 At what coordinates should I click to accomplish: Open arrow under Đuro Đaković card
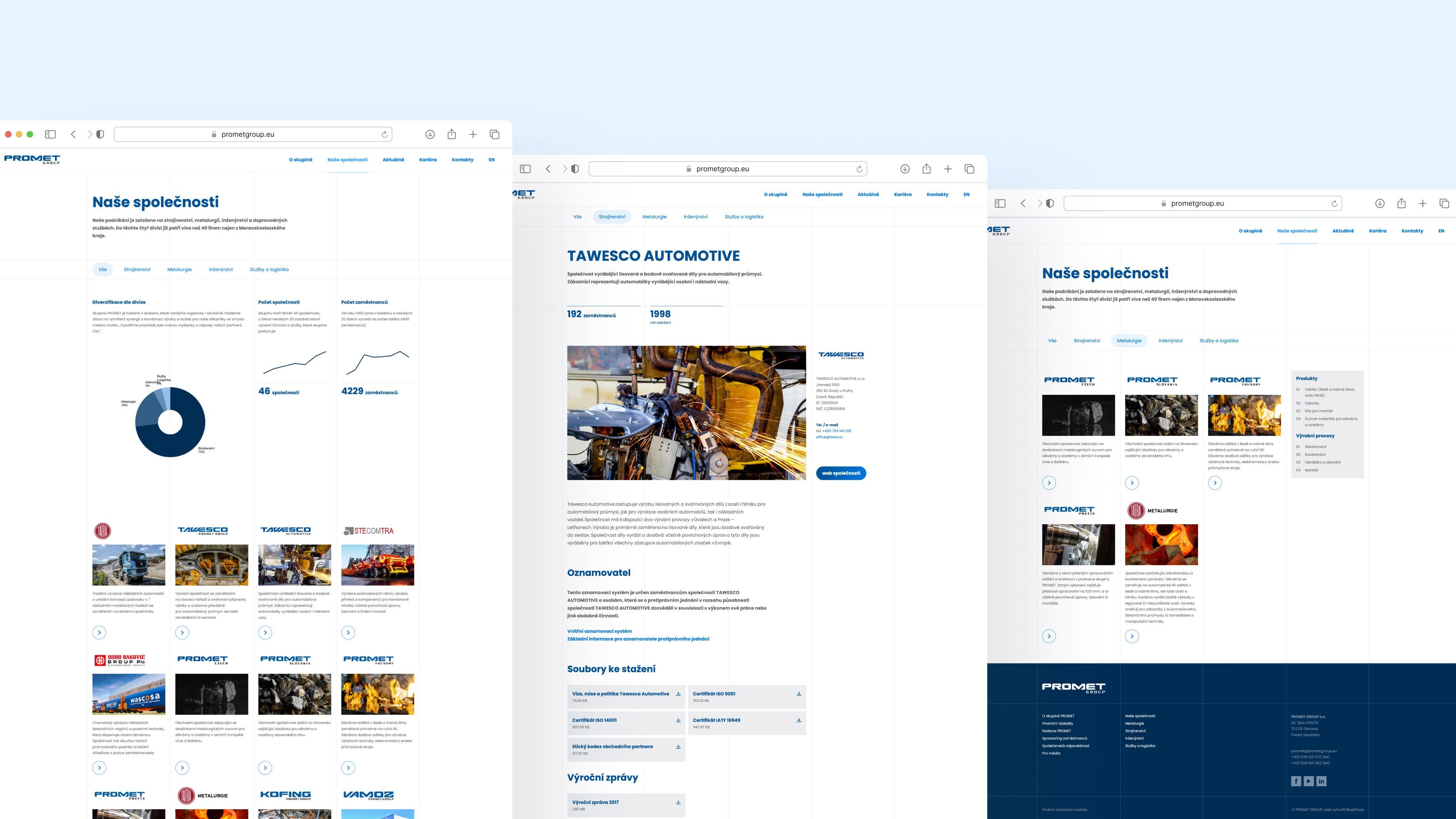100,767
